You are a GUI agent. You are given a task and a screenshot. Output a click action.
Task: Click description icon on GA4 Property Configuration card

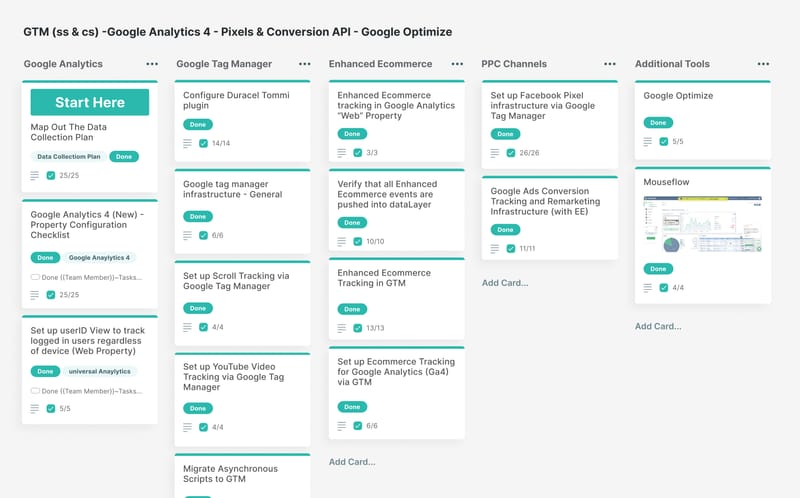(34, 295)
